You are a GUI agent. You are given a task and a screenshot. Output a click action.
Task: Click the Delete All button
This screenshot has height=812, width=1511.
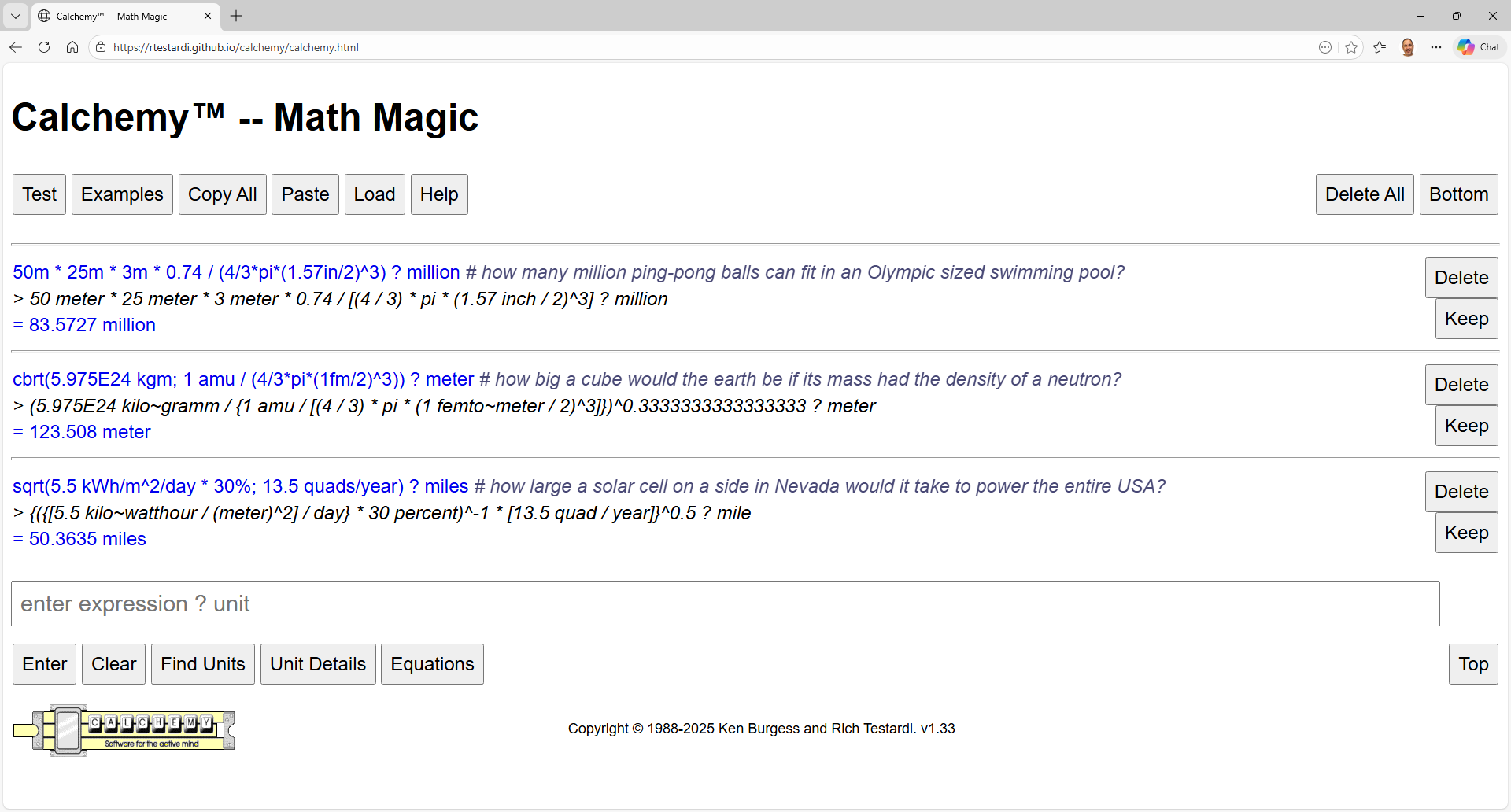point(1364,194)
